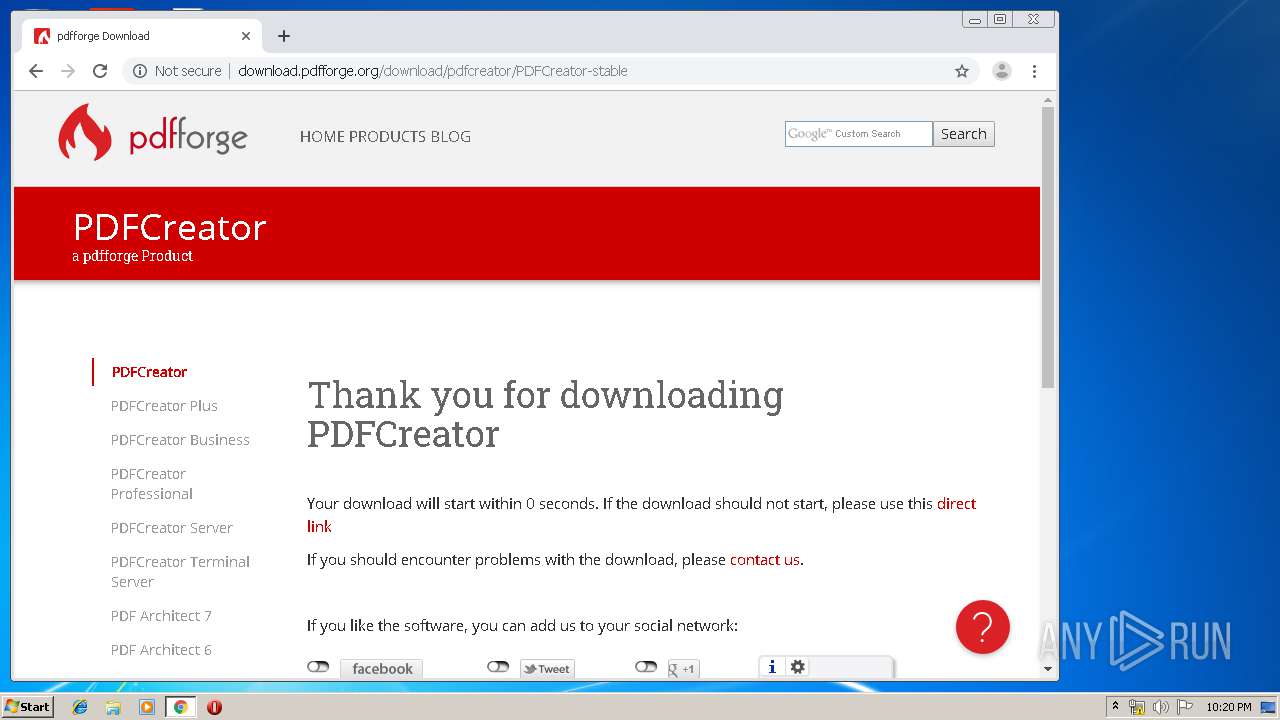Enable the Tweet share toggle
The height and width of the screenshot is (720, 1280).
point(498,667)
